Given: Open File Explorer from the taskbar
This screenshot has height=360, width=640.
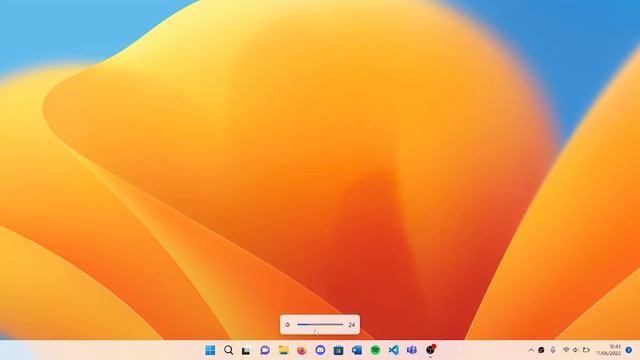Looking at the screenshot, I should point(283,350).
